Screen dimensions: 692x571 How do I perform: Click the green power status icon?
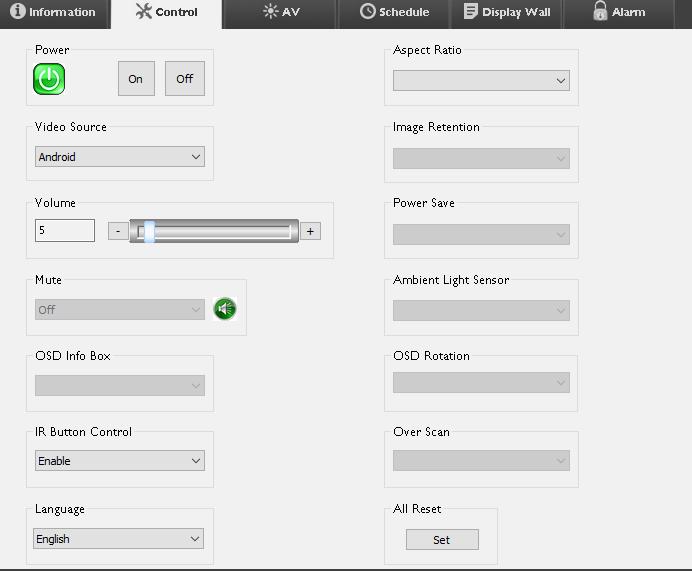pos(49,79)
